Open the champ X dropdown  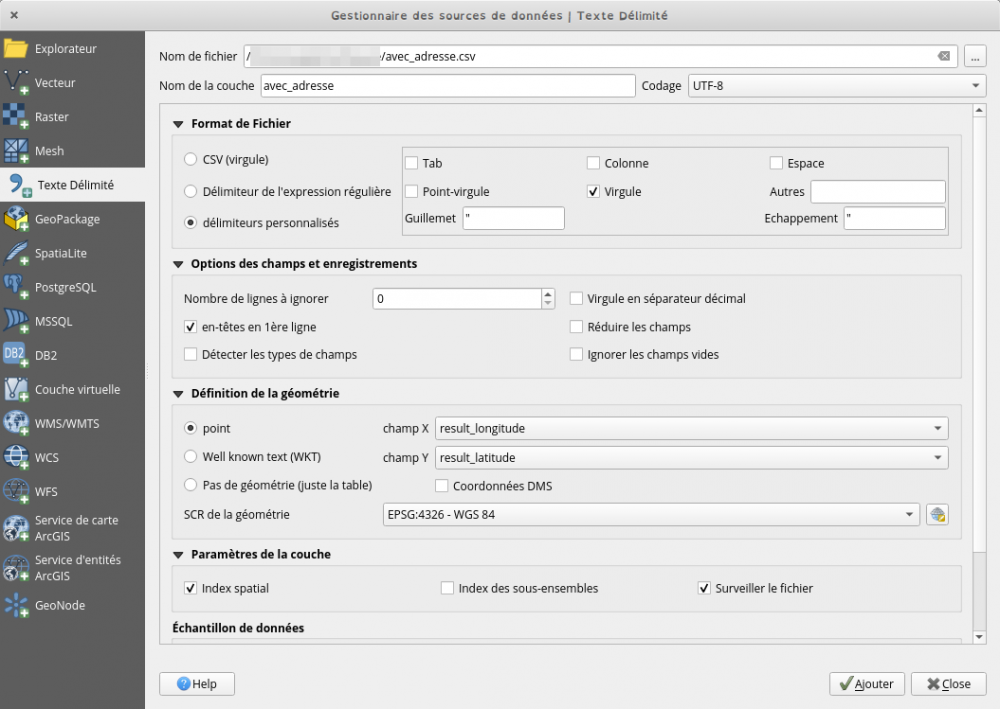[690, 428]
